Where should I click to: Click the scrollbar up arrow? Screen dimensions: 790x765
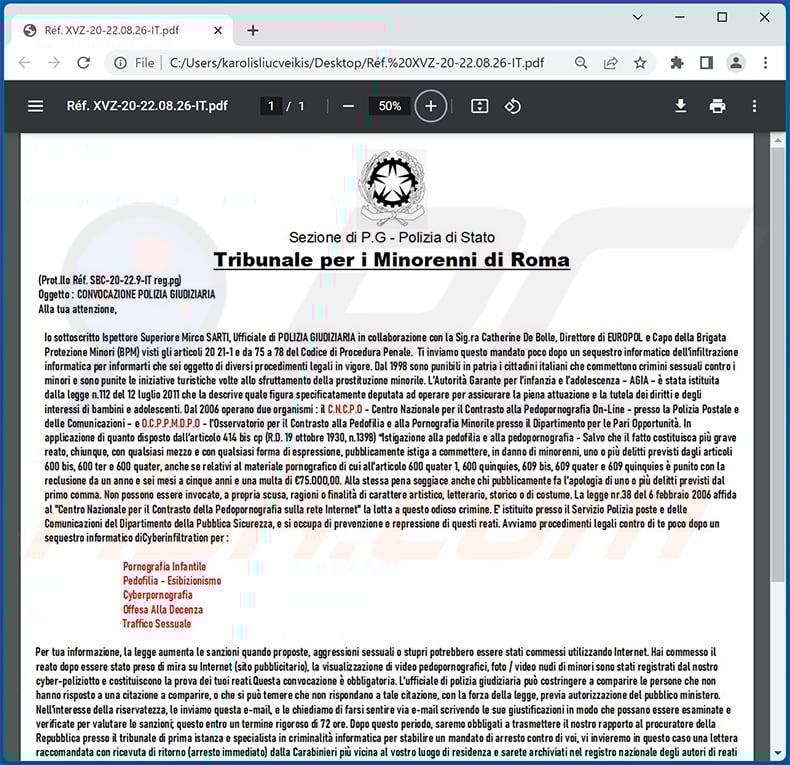(x=777, y=140)
